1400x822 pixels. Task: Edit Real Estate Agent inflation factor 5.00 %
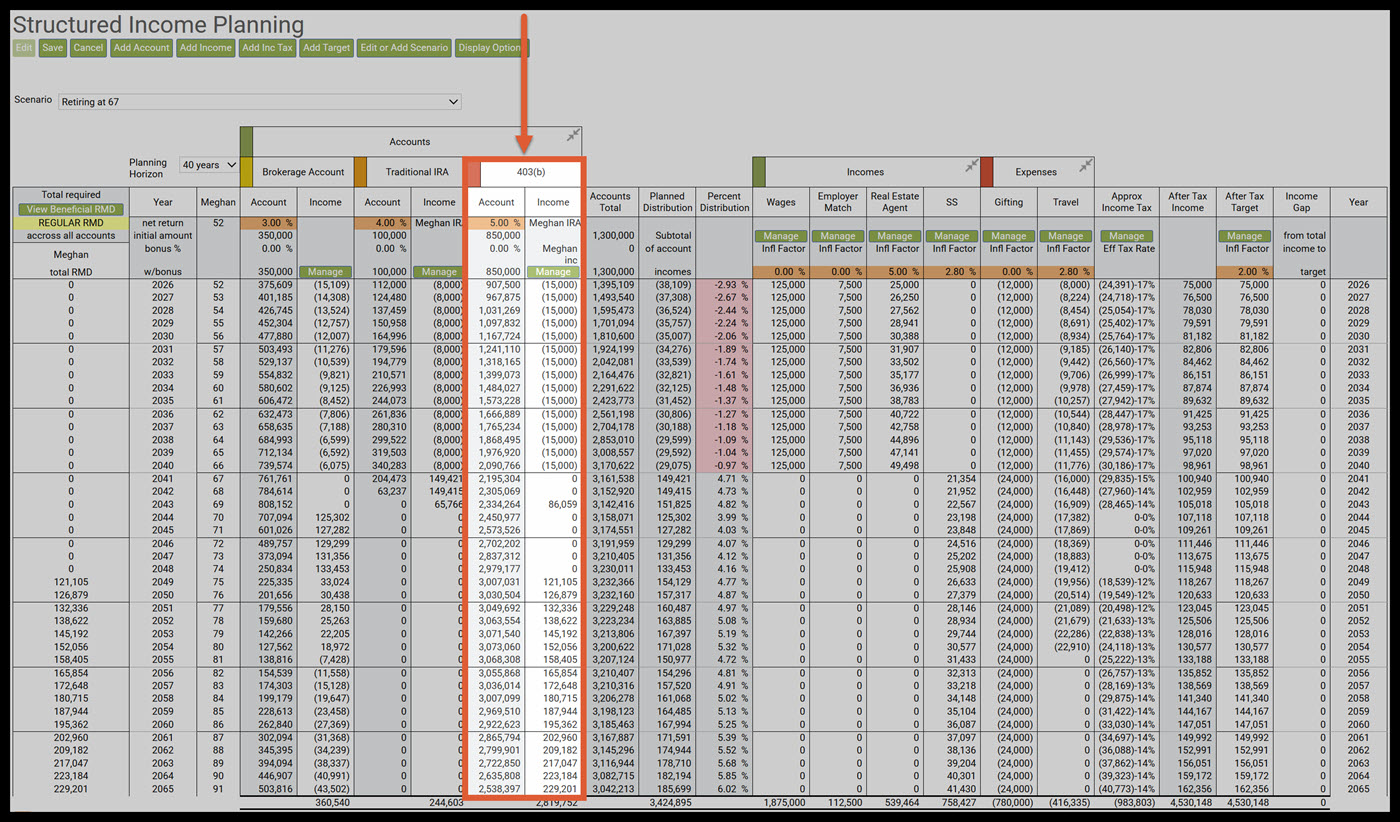pos(895,271)
